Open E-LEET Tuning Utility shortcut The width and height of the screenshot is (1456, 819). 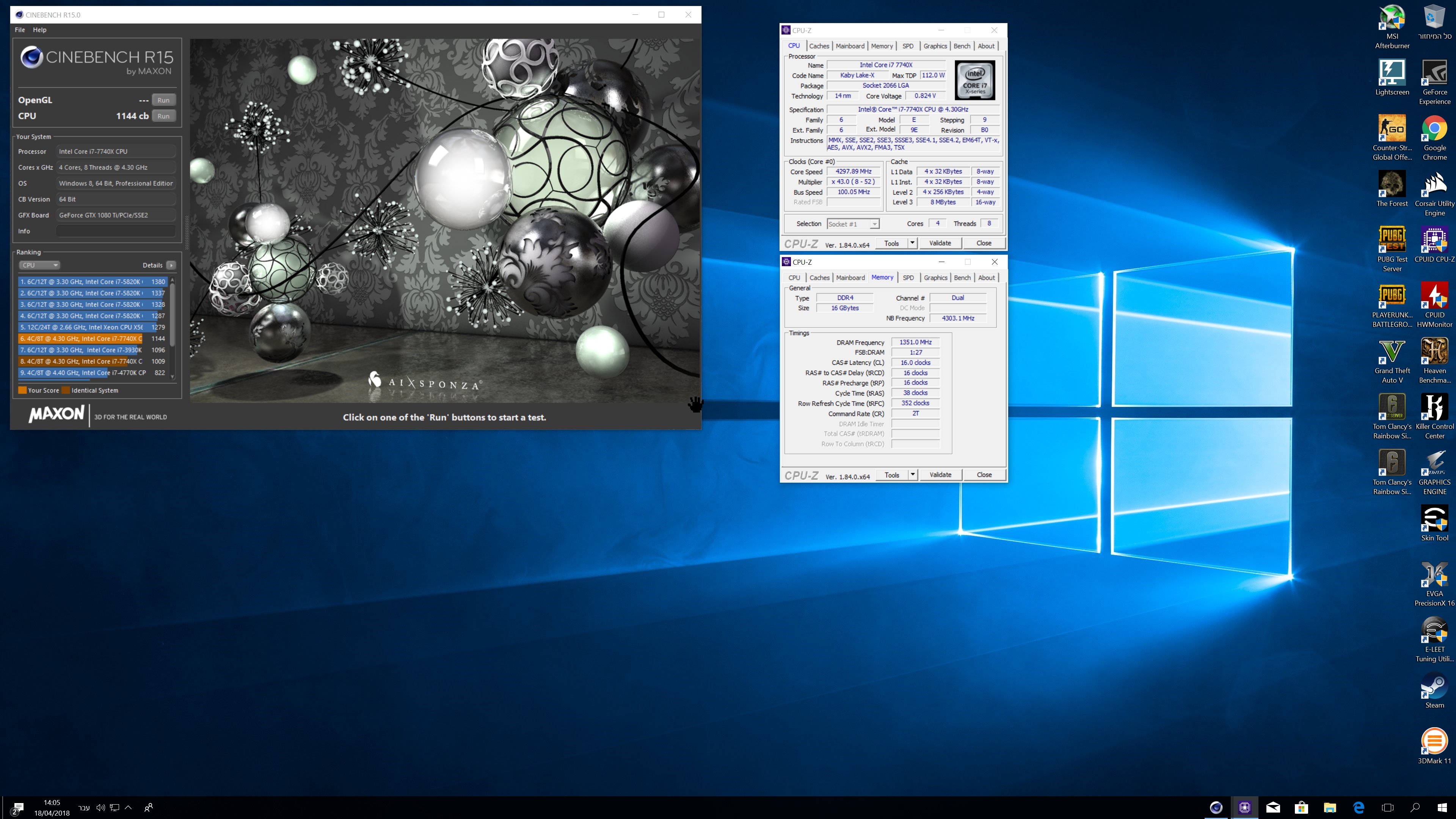click(1434, 639)
